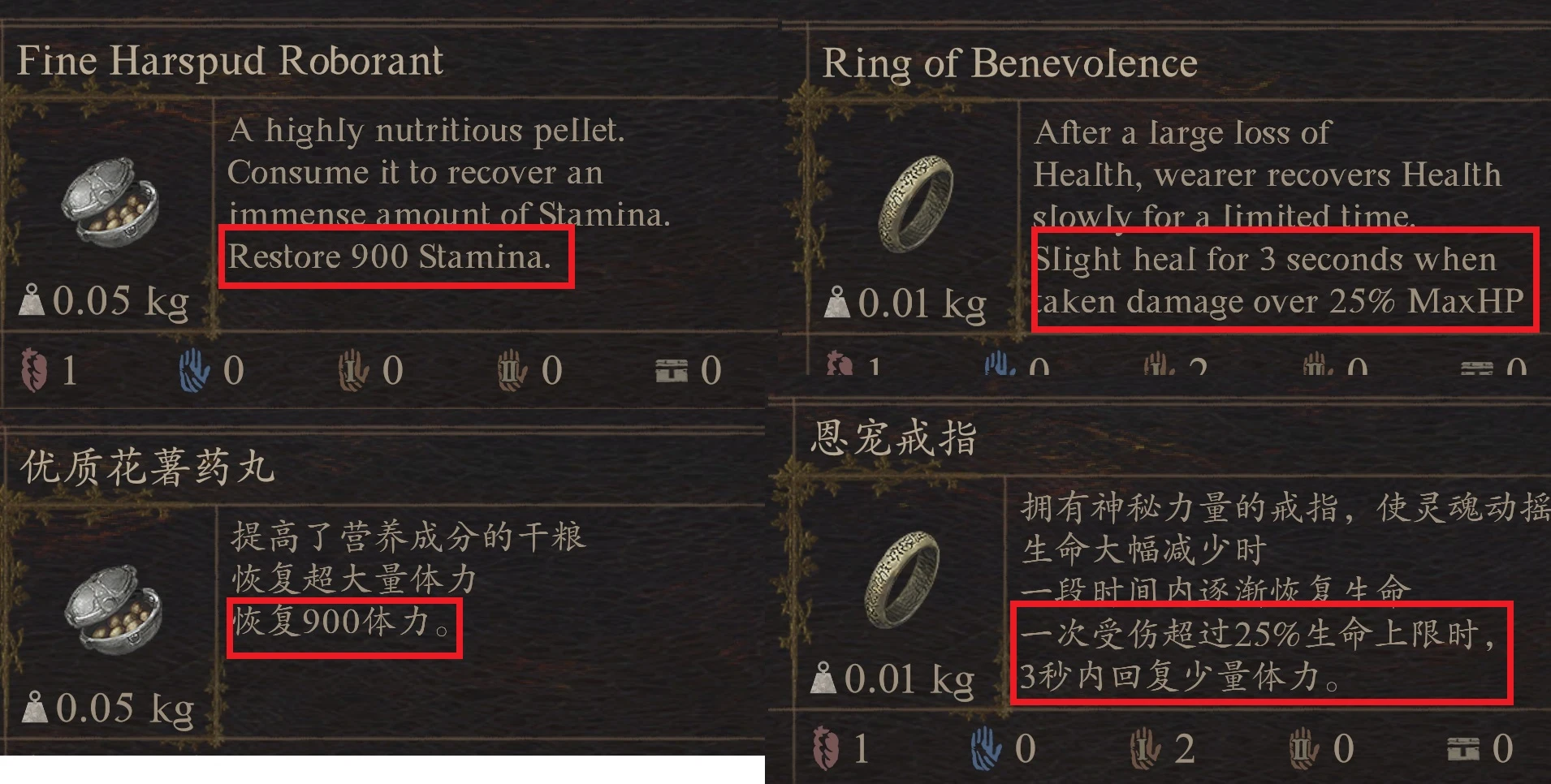Viewport: 1551px width, 784px height.
Task: Click the "恢复900体力" highlighted text
Action: tap(341, 622)
